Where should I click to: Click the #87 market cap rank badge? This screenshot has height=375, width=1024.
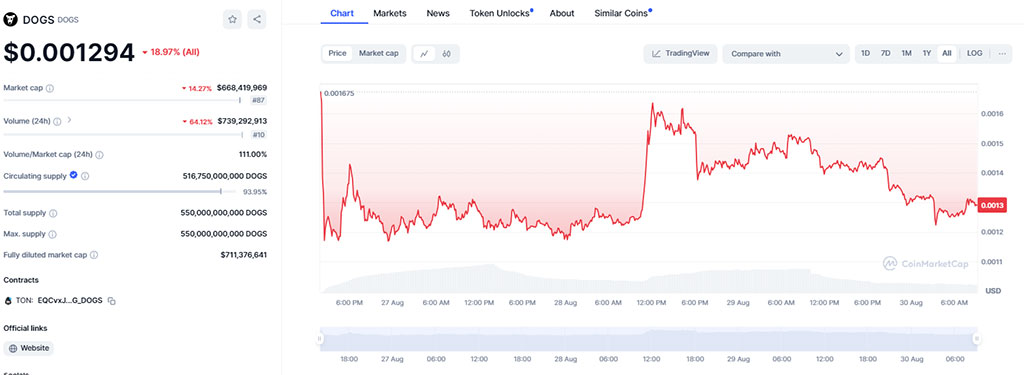258,101
